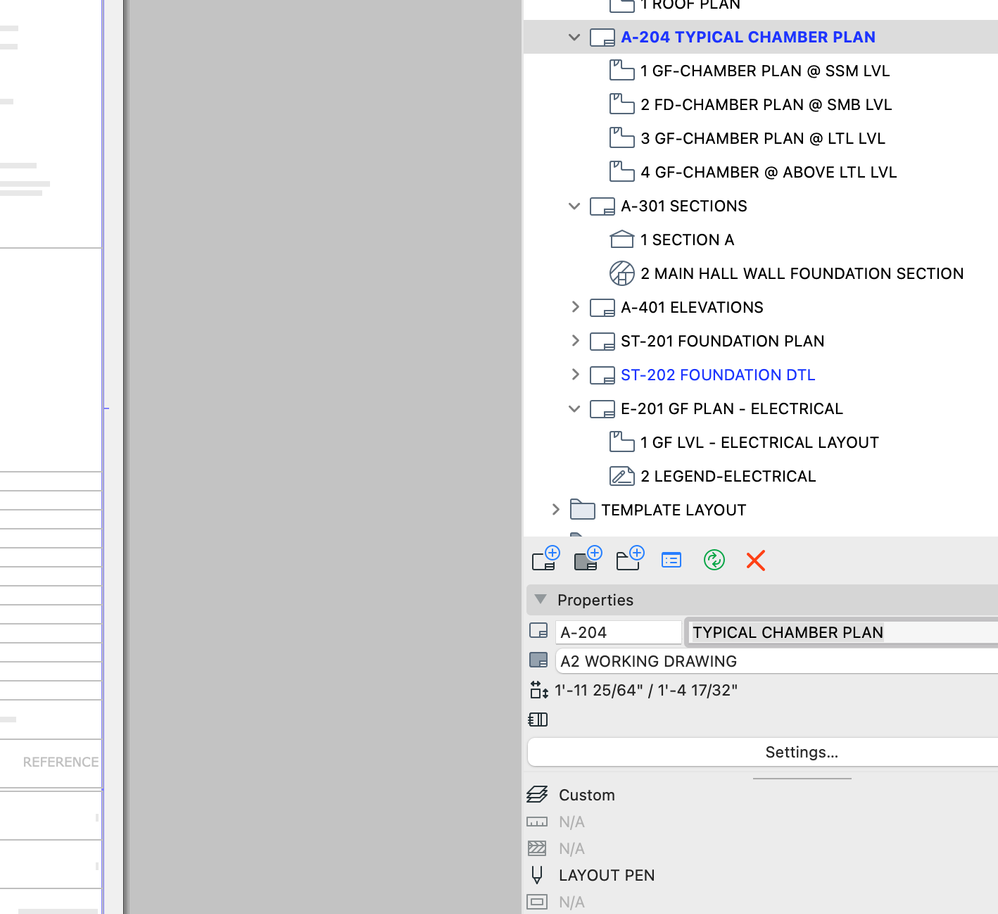Image resolution: width=998 pixels, height=914 pixels.
Task: Create a new layout using the New Layout icon
Action: tap(545, 560)
